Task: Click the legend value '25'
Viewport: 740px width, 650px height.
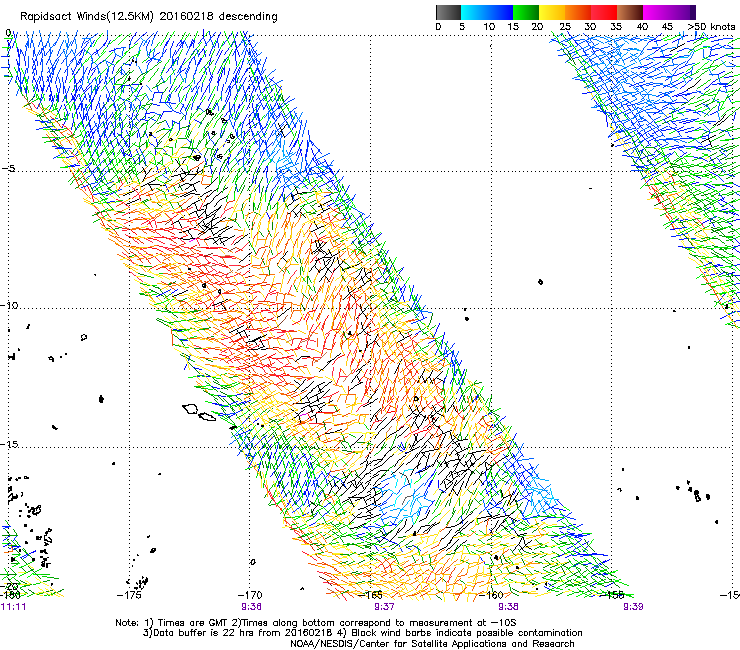Action: (565, 27)
